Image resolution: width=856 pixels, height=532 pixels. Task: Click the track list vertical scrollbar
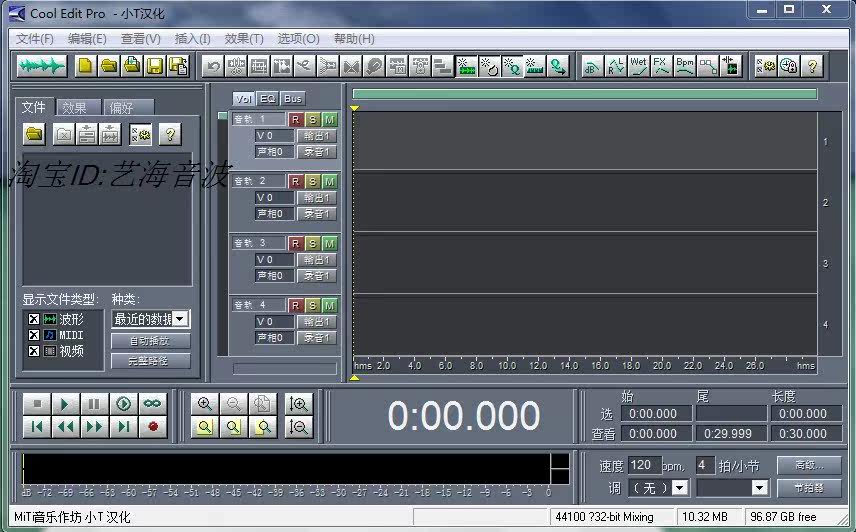[x=222, y=235]
